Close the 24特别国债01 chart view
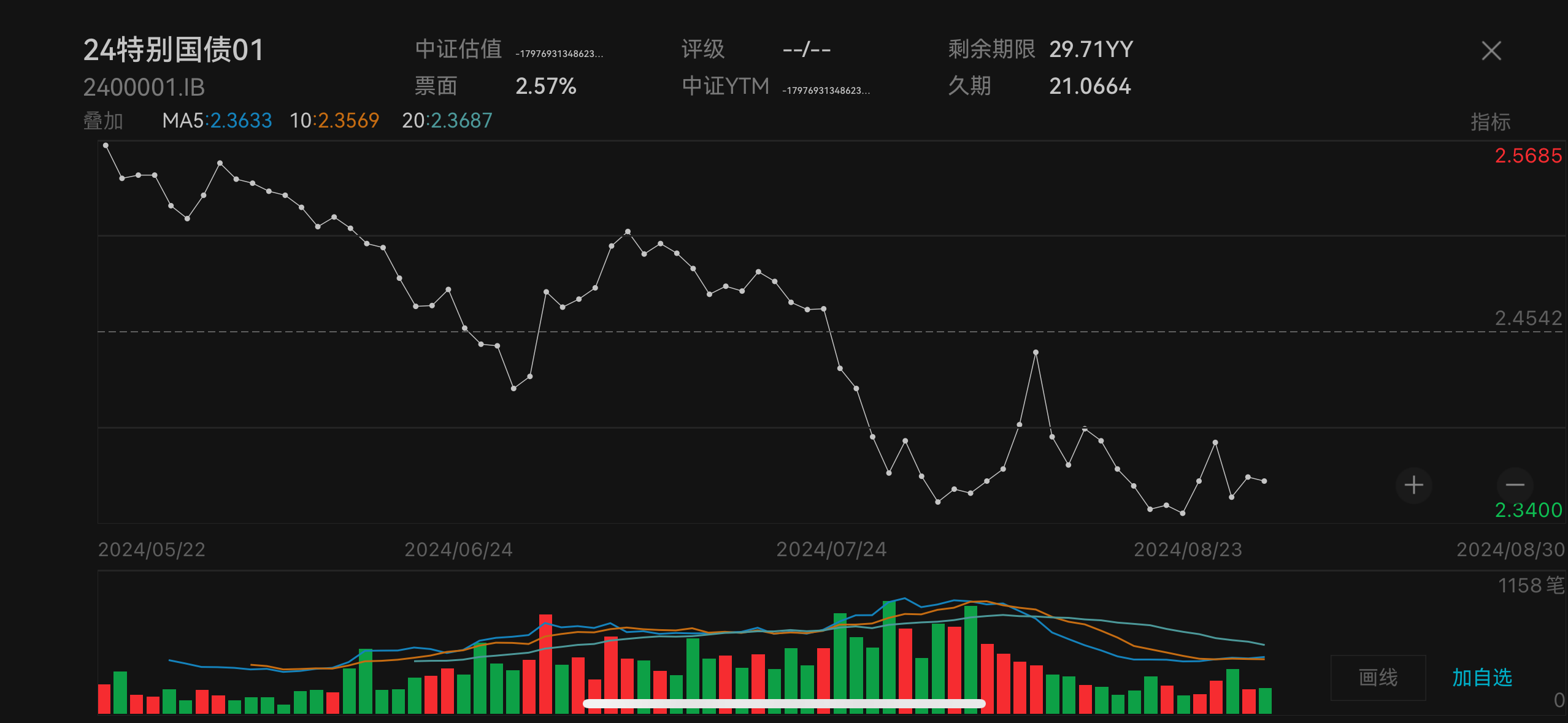This screenshot has width=1568, height=723. tap(1491, 52)
